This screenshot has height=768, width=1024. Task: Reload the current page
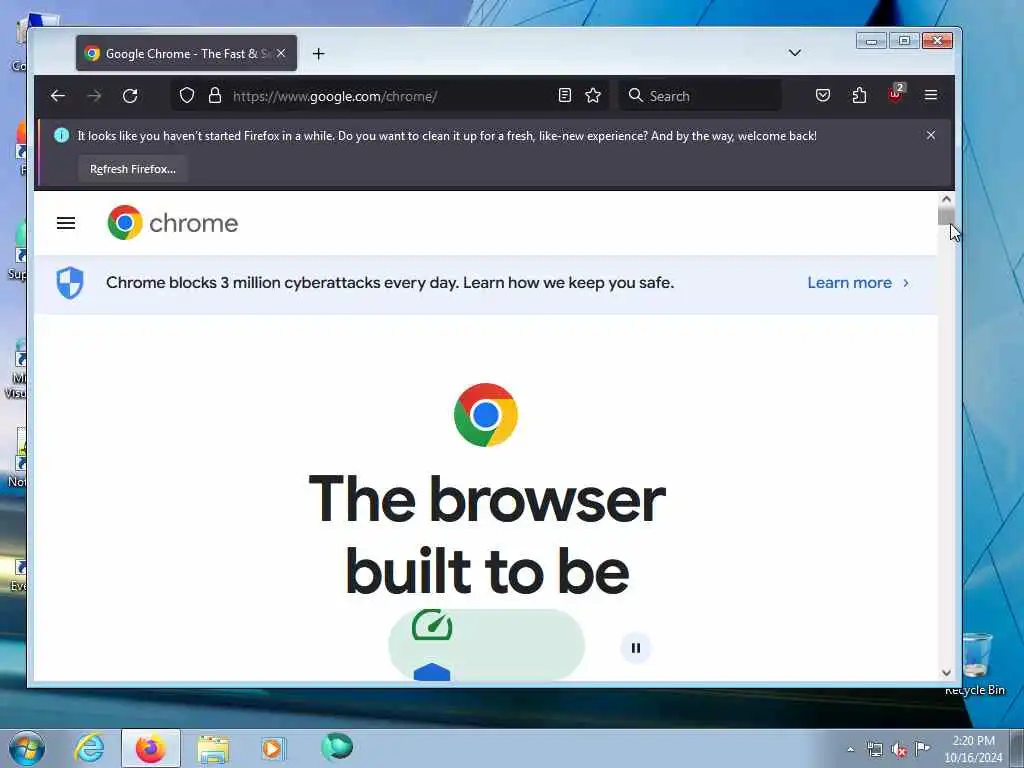click(130, 96)
